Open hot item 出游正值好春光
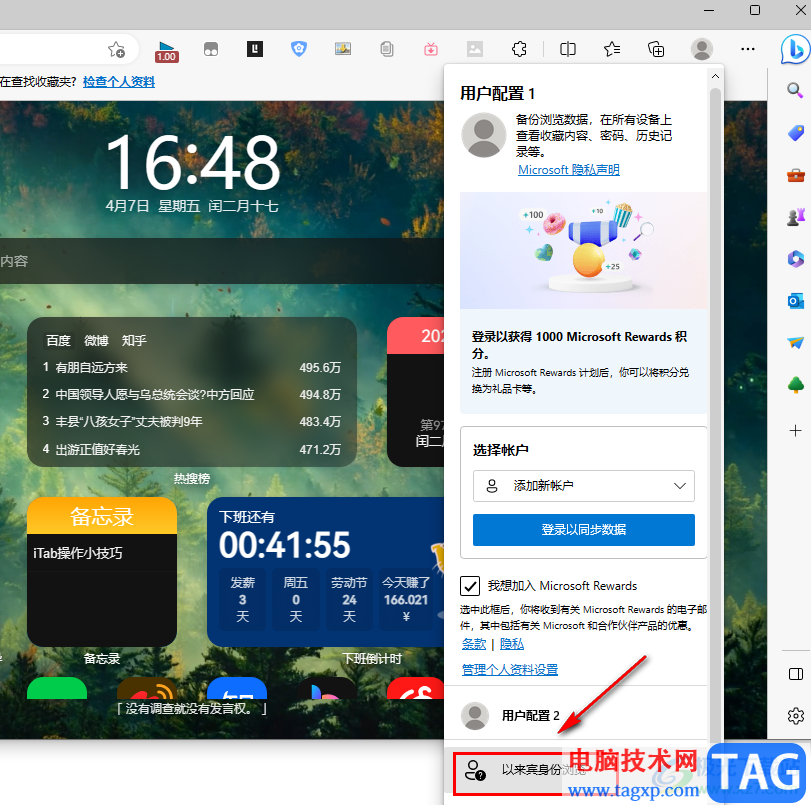811x805 pixels. [x=191, y=450]
